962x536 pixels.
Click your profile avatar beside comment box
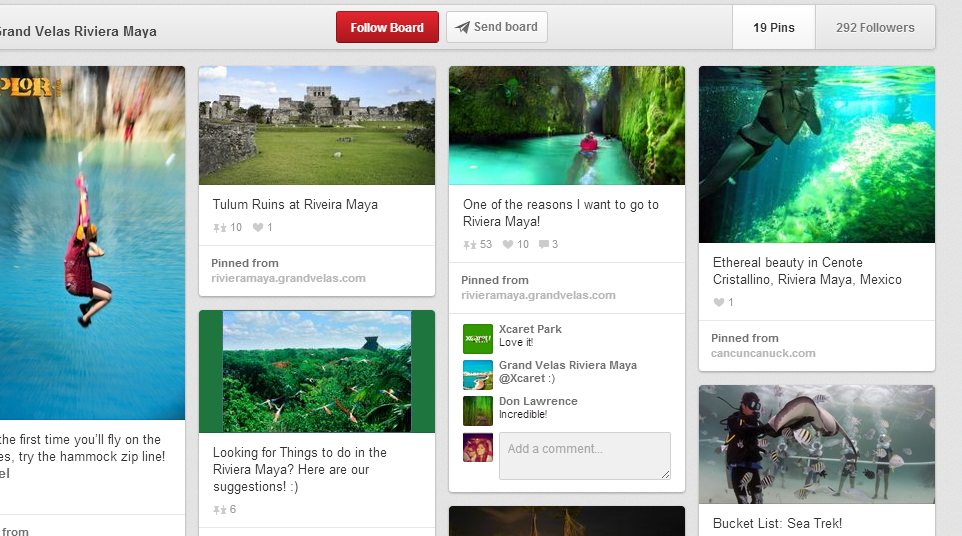click(x=478, y=448)
